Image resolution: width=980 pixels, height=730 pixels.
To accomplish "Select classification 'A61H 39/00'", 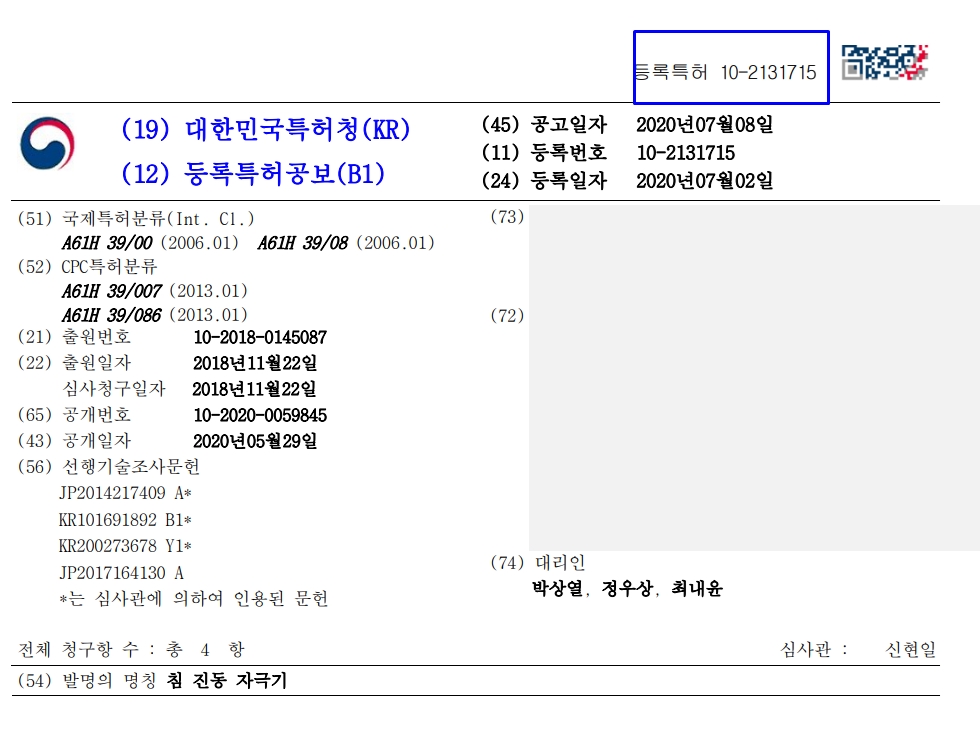I will pos(107,242).
